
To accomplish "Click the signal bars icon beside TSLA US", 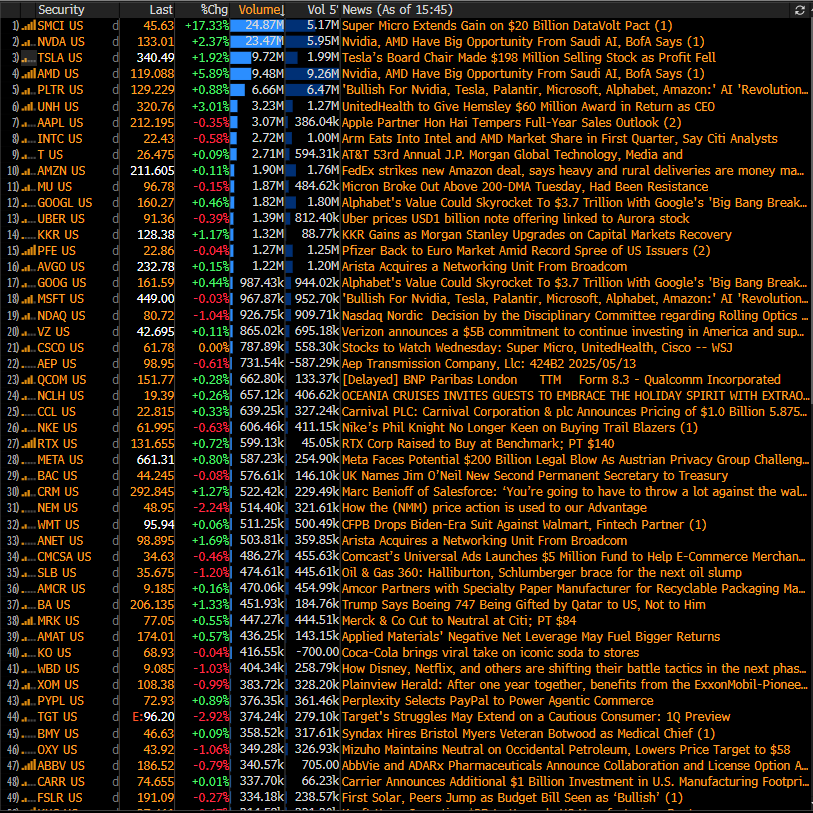I will pos(29,58).
